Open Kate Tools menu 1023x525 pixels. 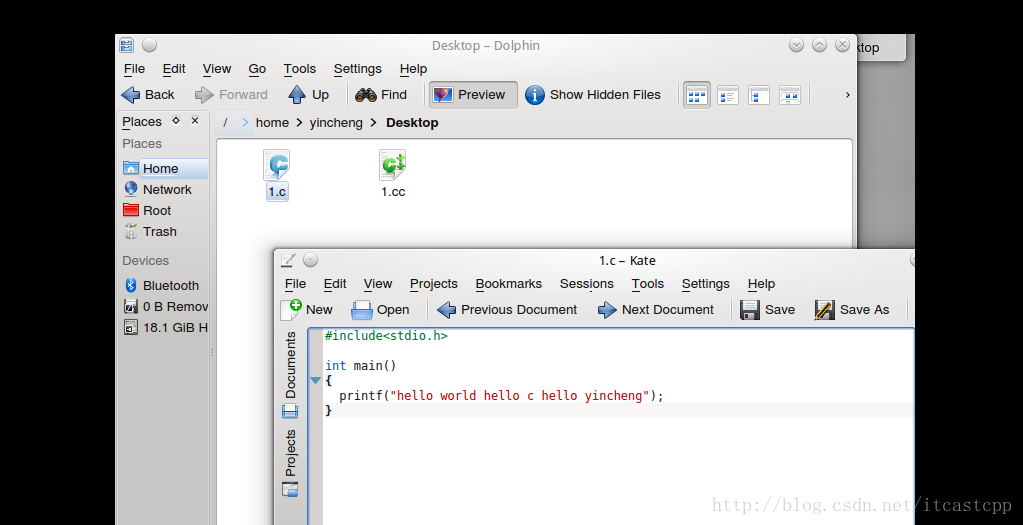[648, 284]
